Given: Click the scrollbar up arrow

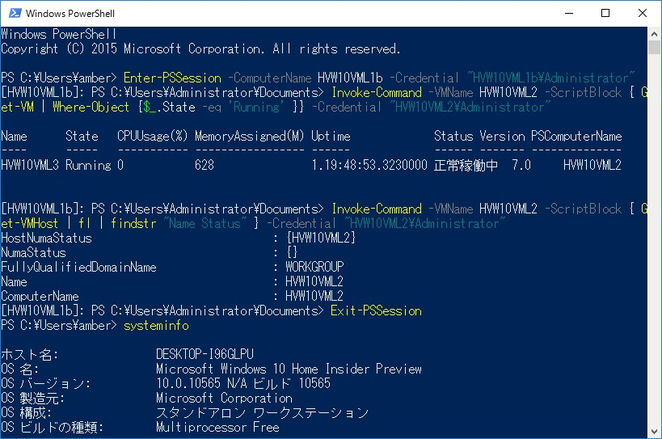Looking at the screenshot, I should pyautogui.click(x=654, y=33).
